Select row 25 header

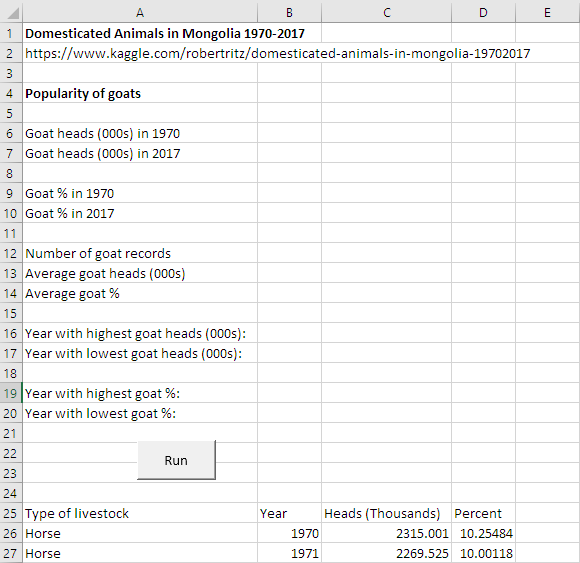pos(11,513)
